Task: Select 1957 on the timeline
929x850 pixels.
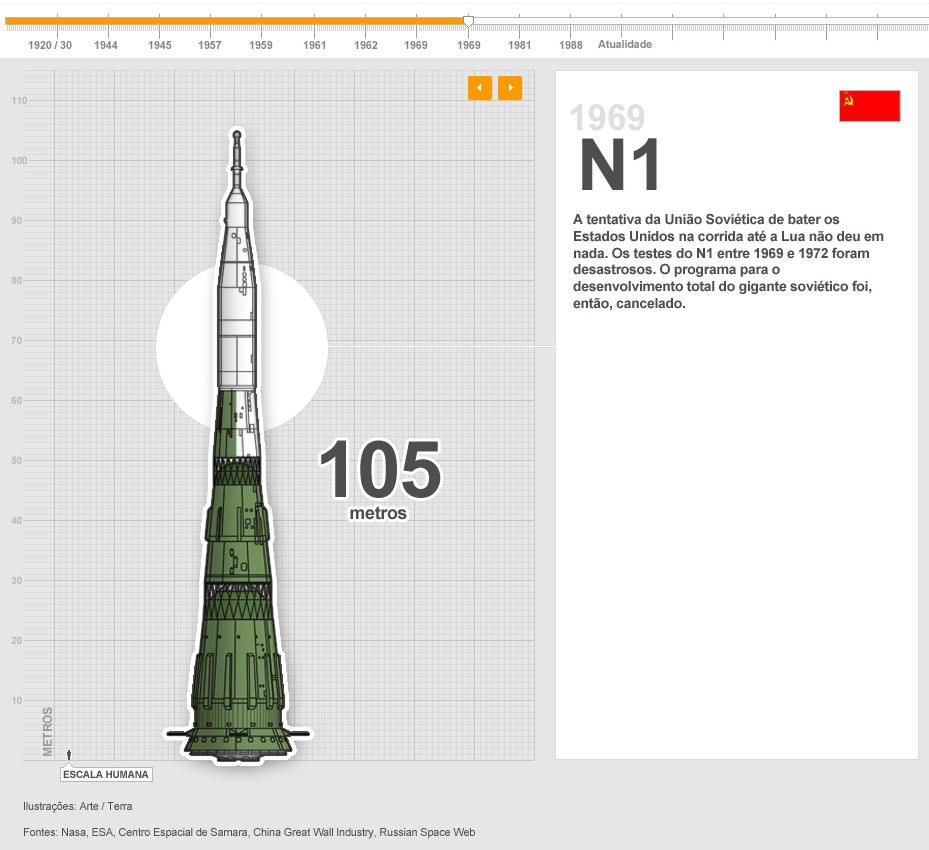Action: click(x=210, y=45)
